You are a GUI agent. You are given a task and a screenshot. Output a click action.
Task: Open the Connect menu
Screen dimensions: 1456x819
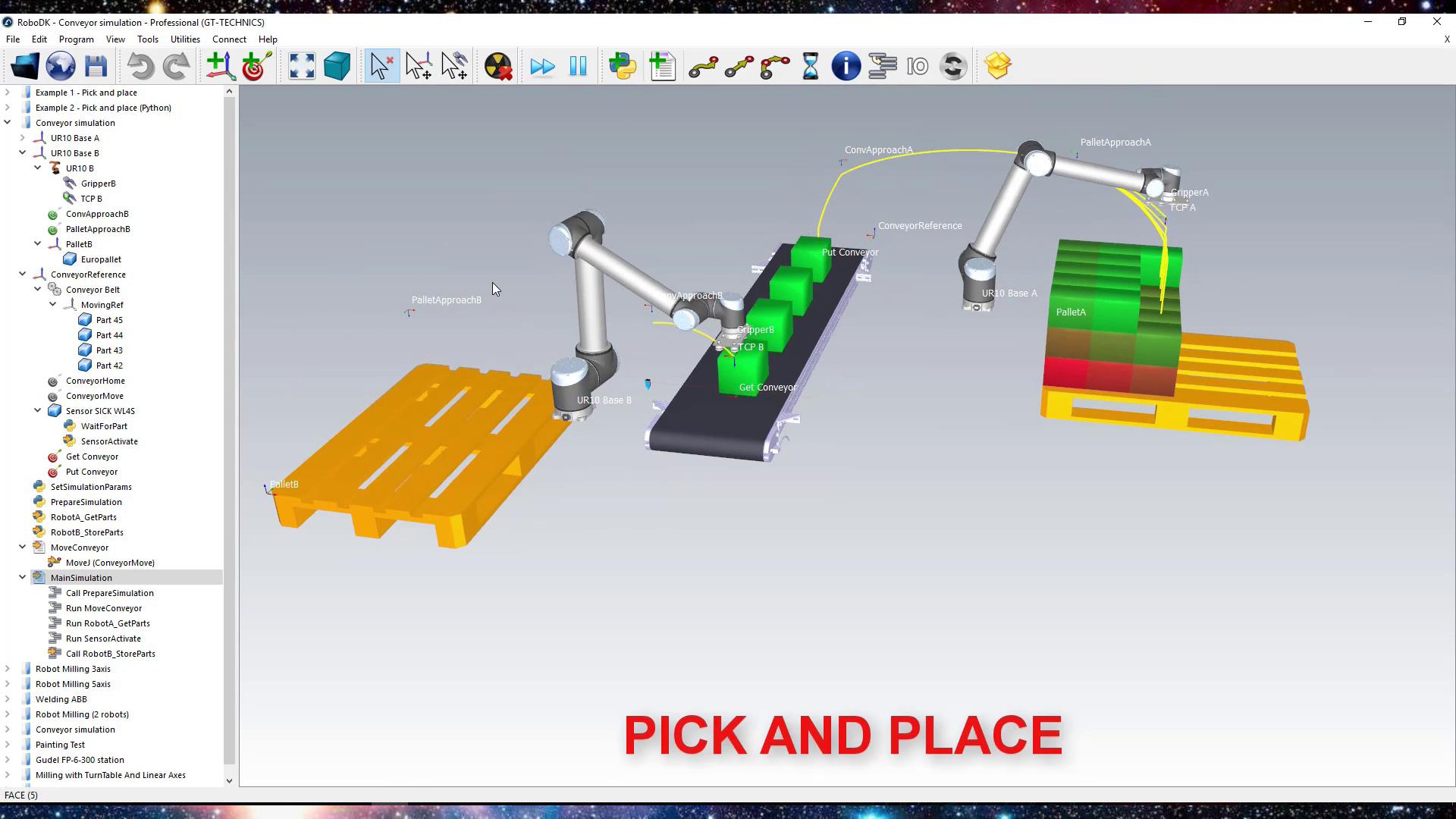tap(229, 39)
